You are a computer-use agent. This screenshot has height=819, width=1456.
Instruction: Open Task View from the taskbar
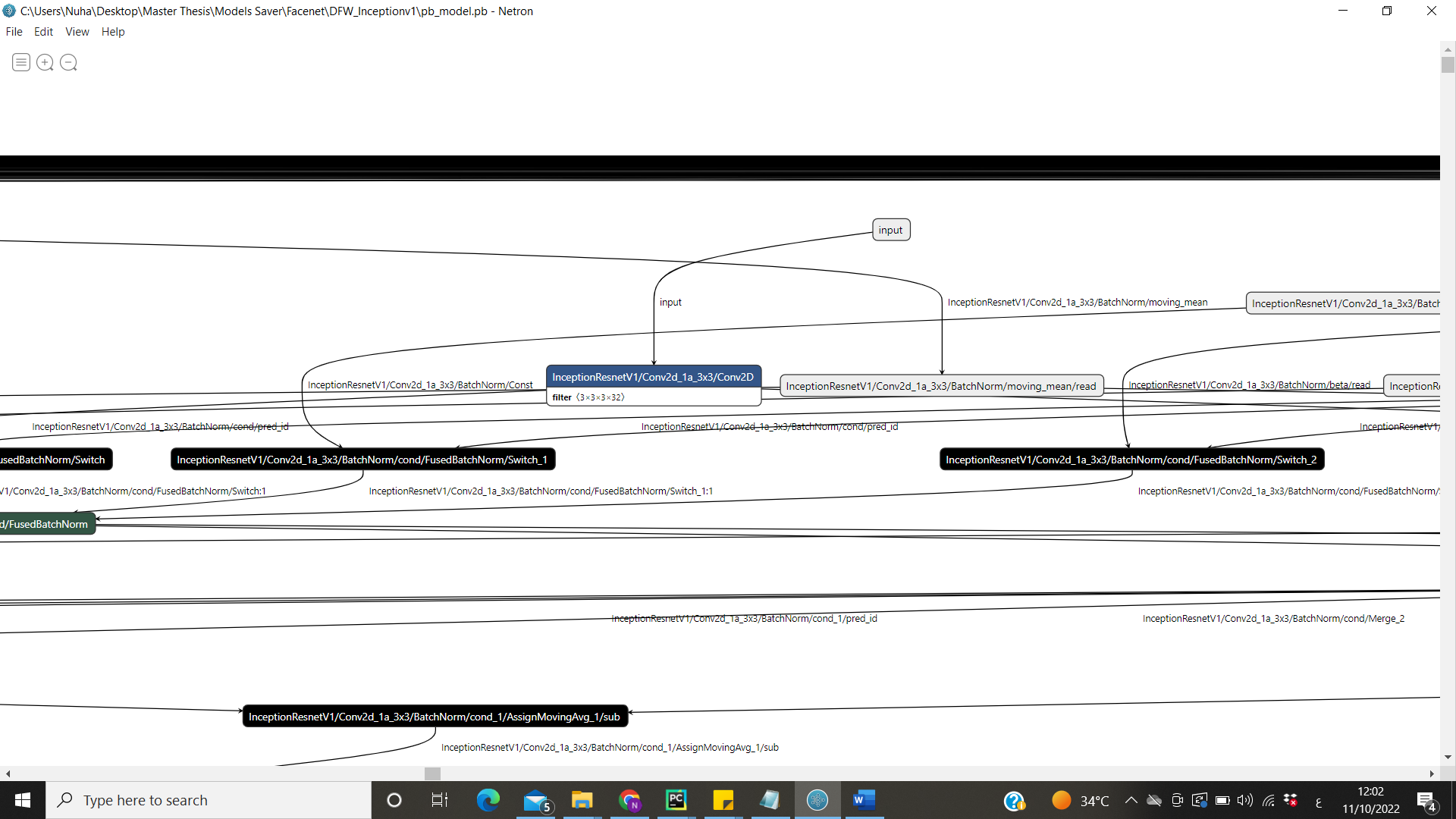438,800
